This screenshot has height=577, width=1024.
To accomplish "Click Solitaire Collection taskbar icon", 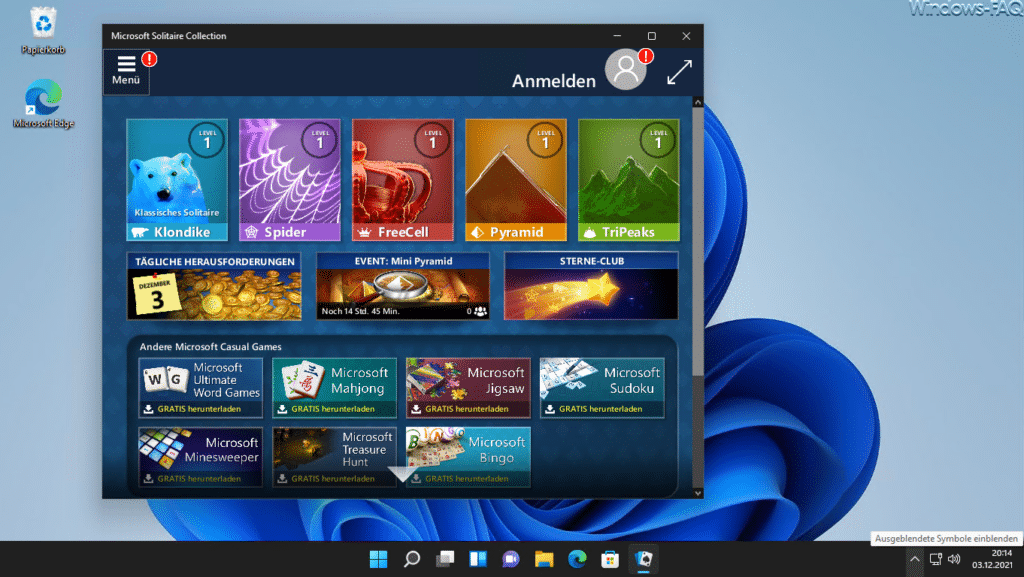I will (643, 559).
